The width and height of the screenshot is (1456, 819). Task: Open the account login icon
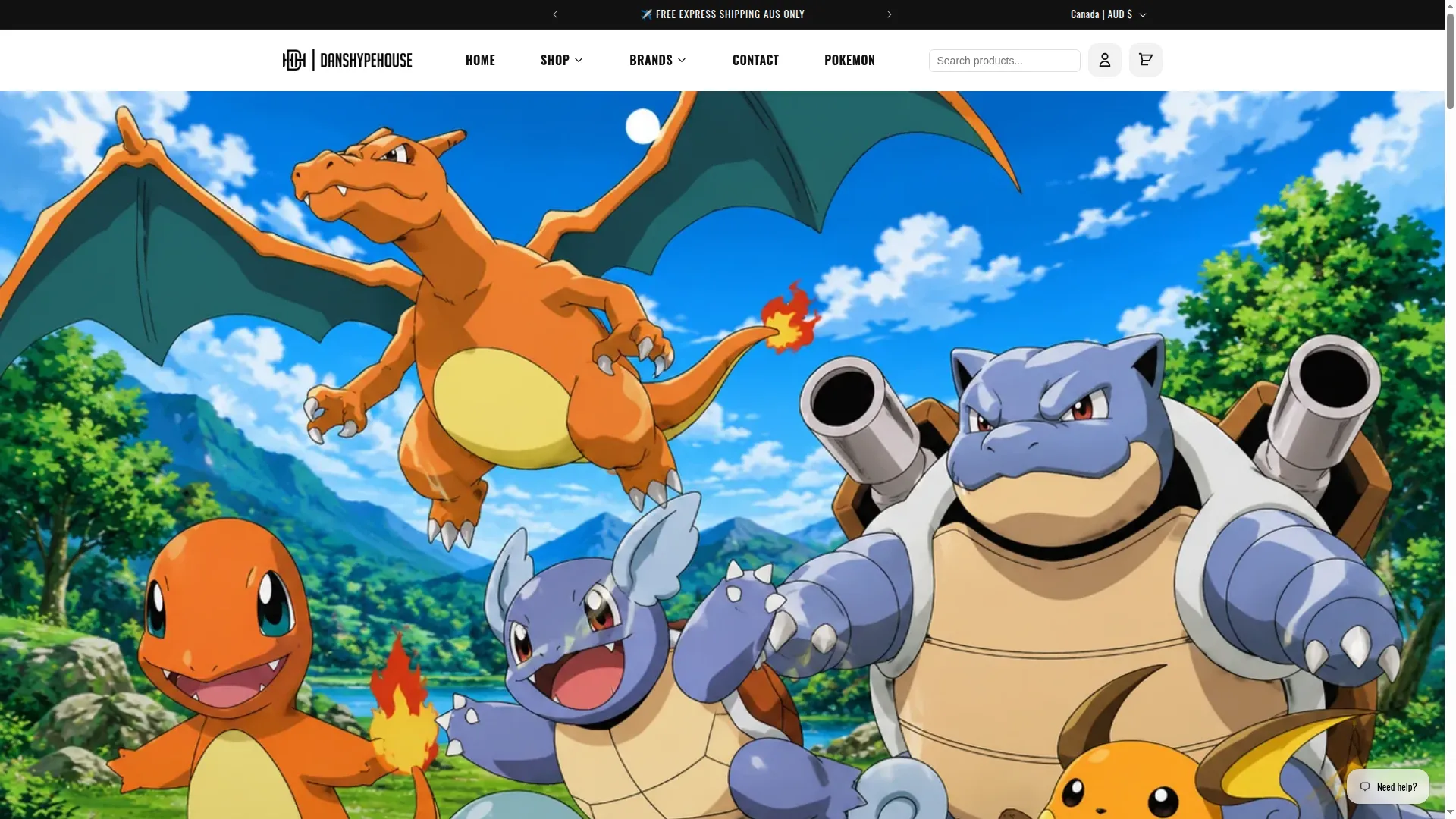(1104, 60)
